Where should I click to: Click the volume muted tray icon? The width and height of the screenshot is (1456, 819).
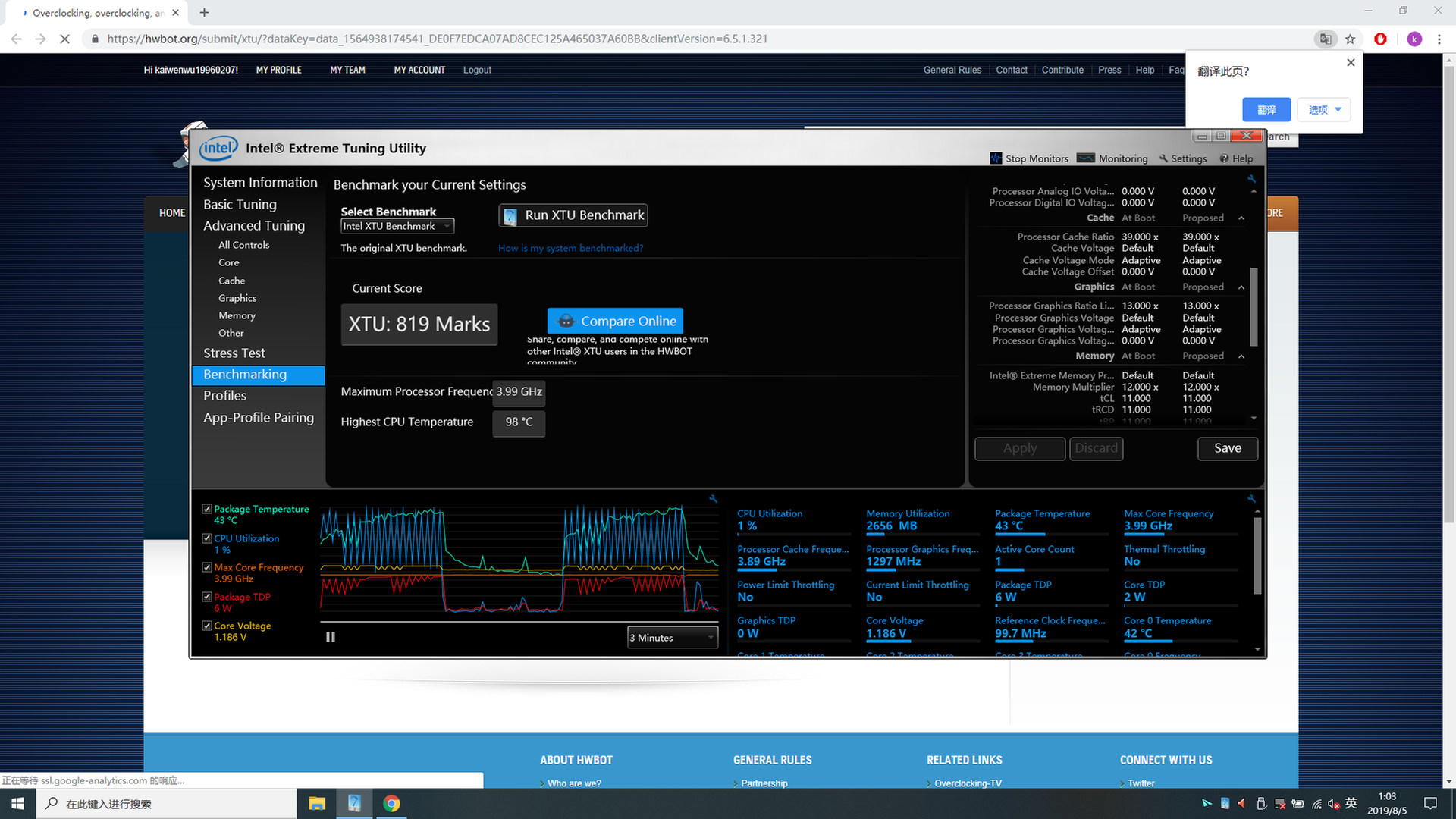(1334, 804)
